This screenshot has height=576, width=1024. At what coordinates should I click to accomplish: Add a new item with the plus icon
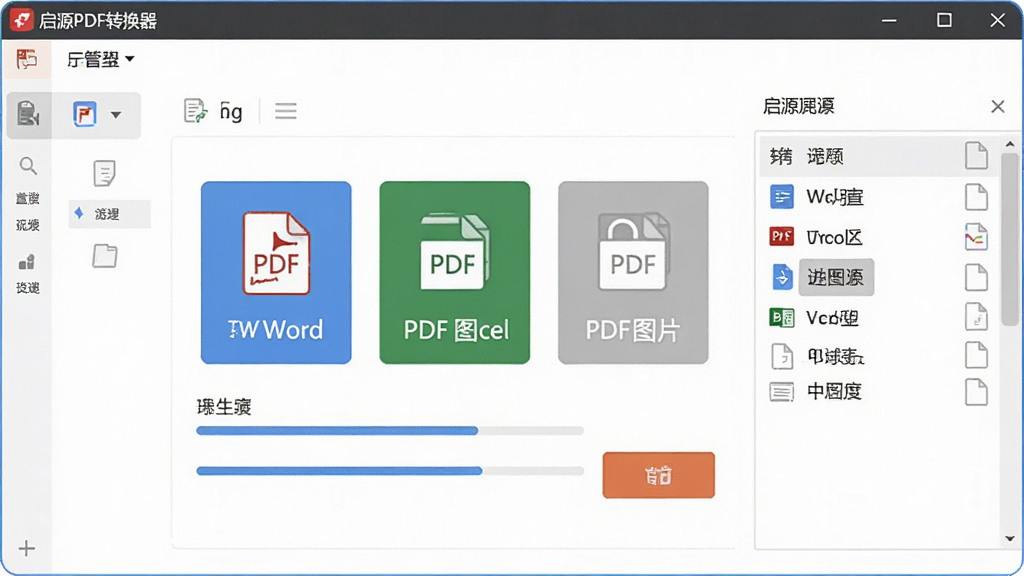[x=27, y=548]
